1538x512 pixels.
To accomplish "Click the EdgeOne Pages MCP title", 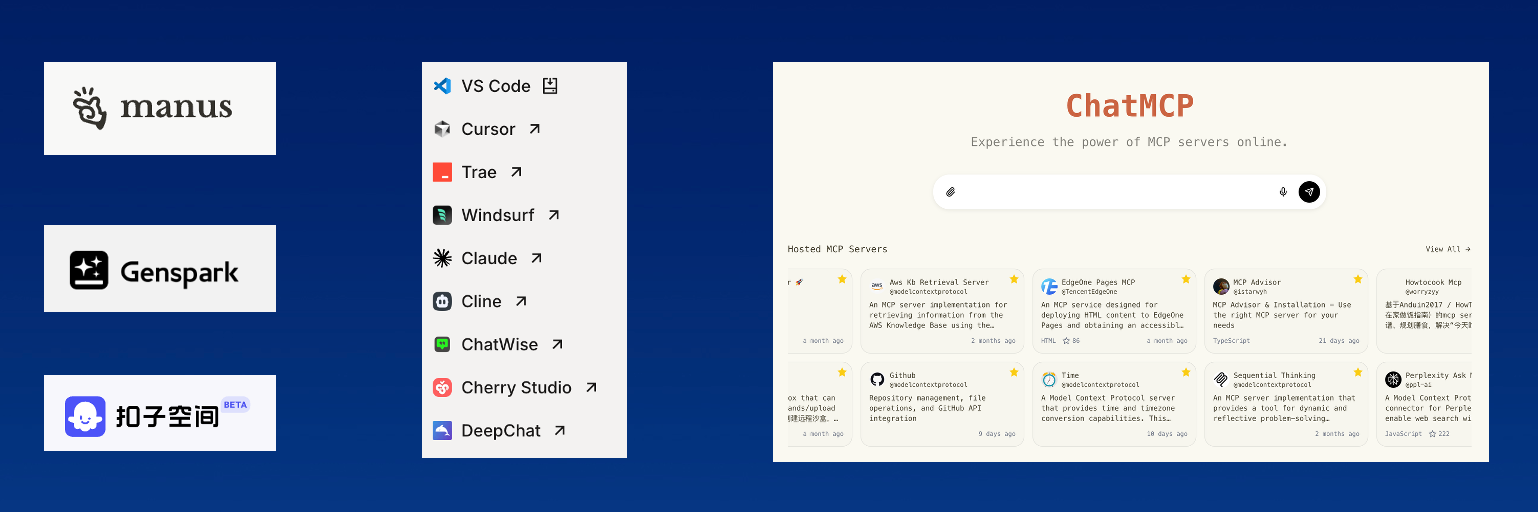I will 1098,282.
